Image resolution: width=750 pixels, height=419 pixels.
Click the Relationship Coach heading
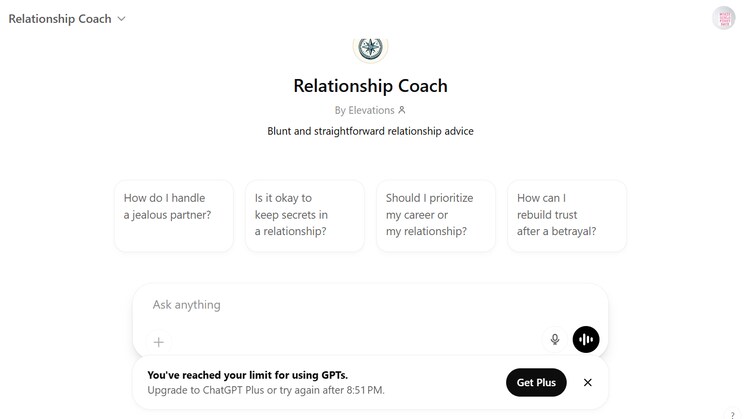(370, 85)
